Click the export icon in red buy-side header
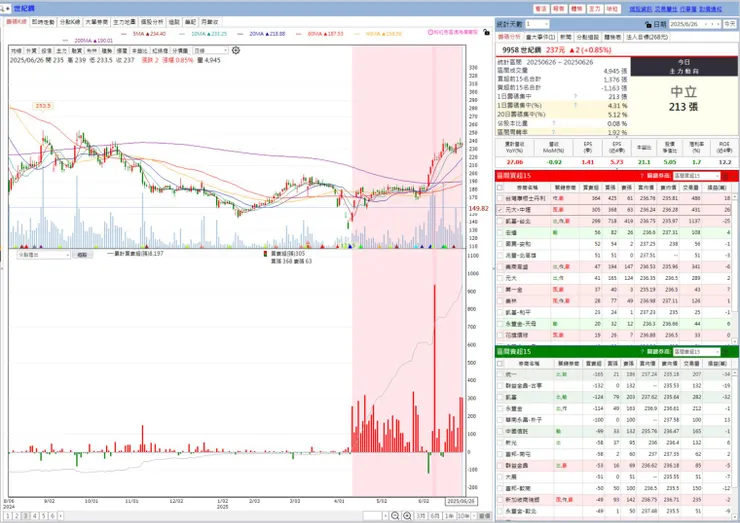This screenshot has height=523, width=740. pos(726,176)
